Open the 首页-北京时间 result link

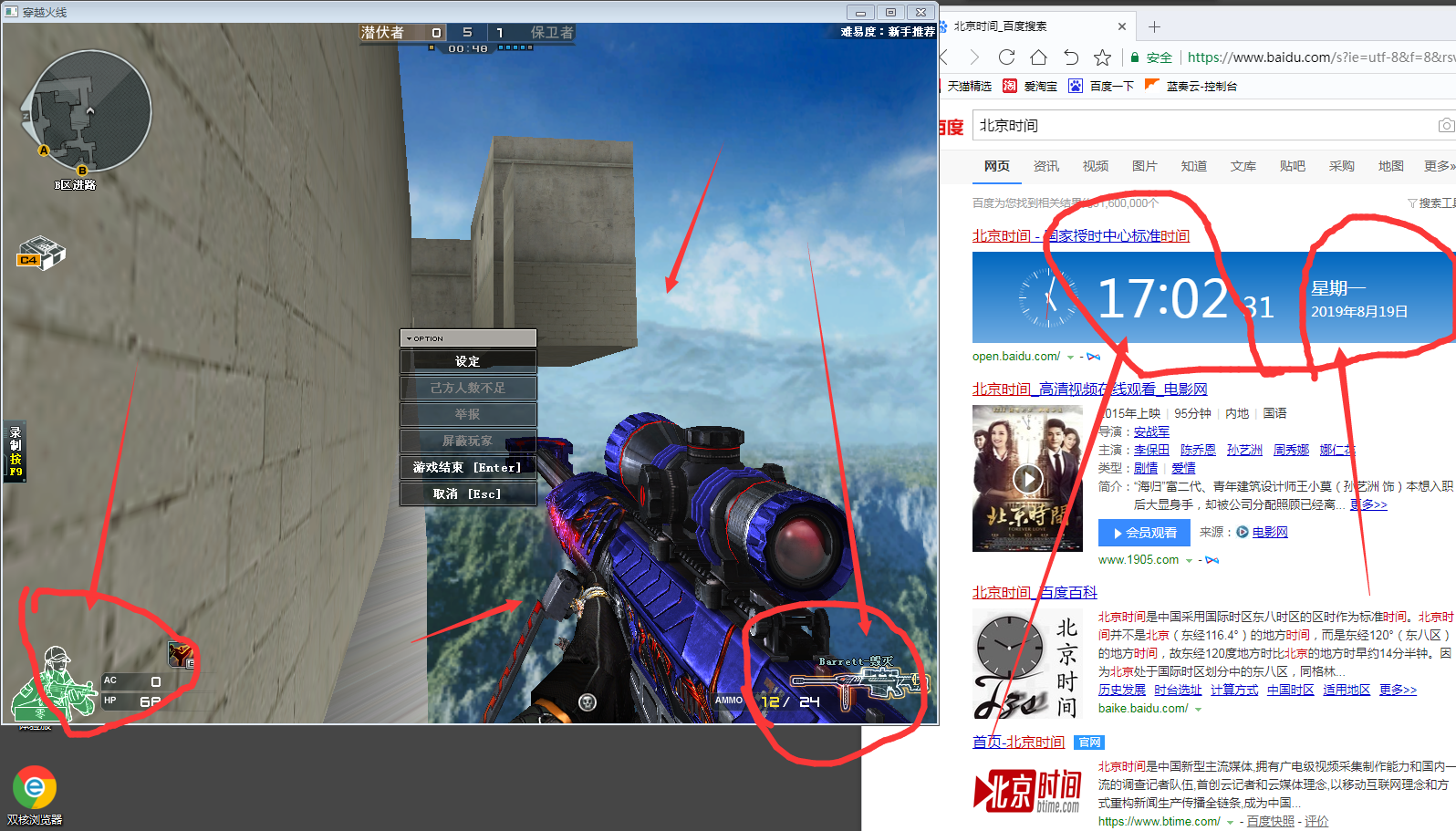coord(1019,743)
